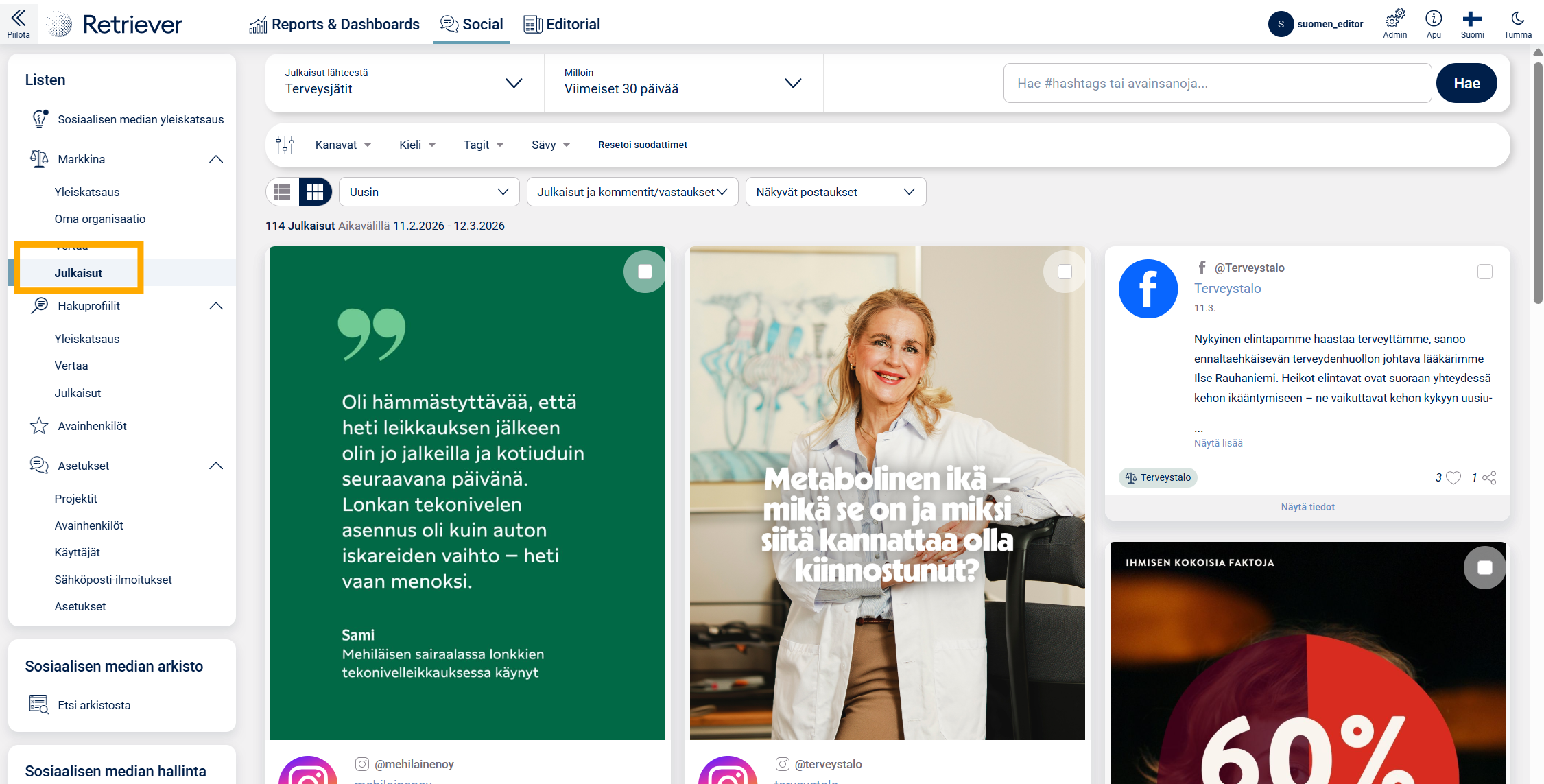Switch to Tumma dark mode

1517,19
